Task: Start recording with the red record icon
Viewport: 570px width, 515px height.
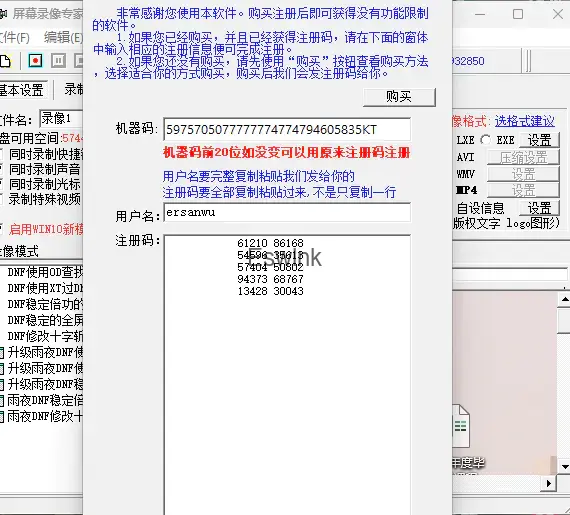Action: tap(35, 61)
